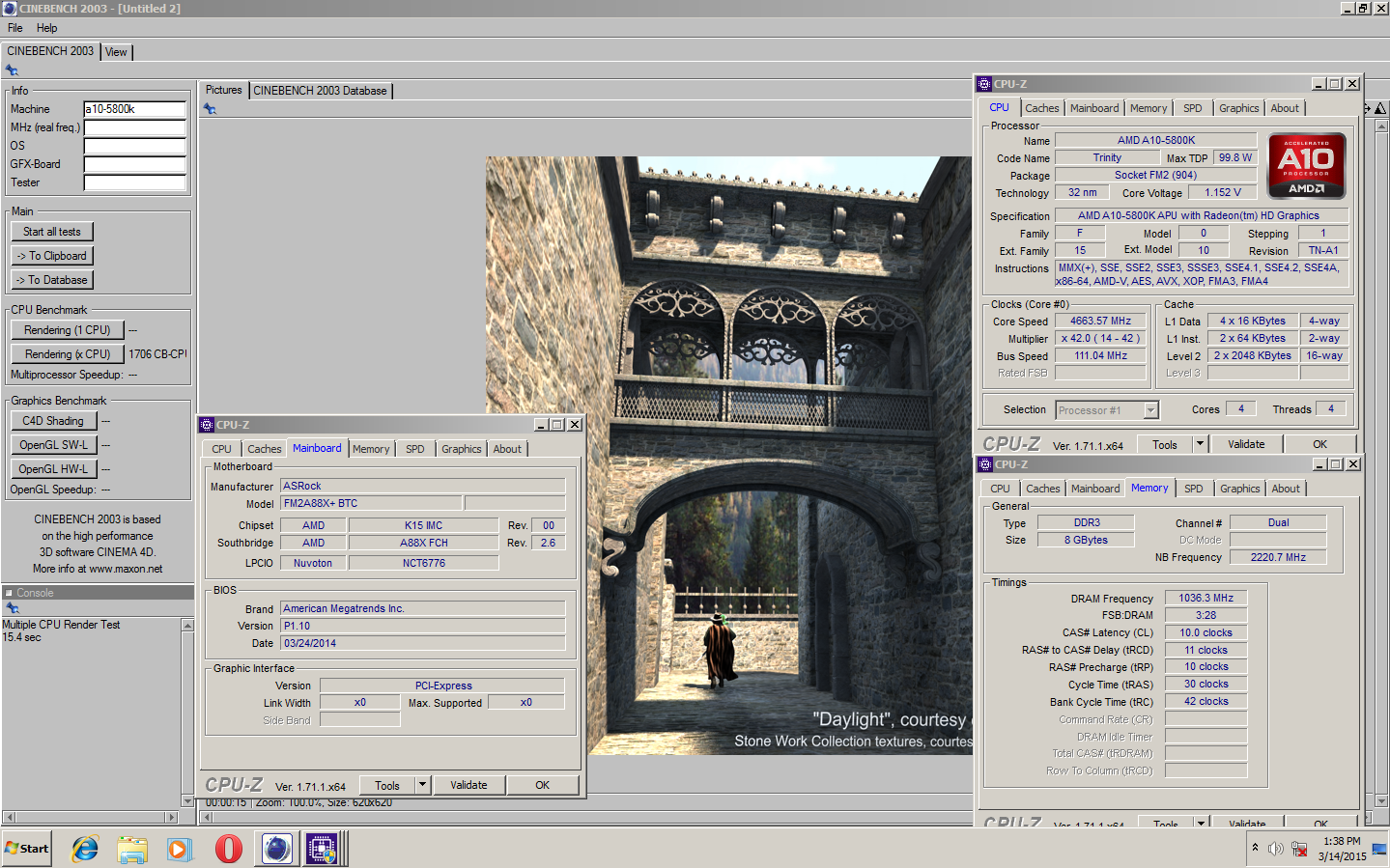1390x868 pixels.
Task: Open the Help menu
Action: (47, 28)
